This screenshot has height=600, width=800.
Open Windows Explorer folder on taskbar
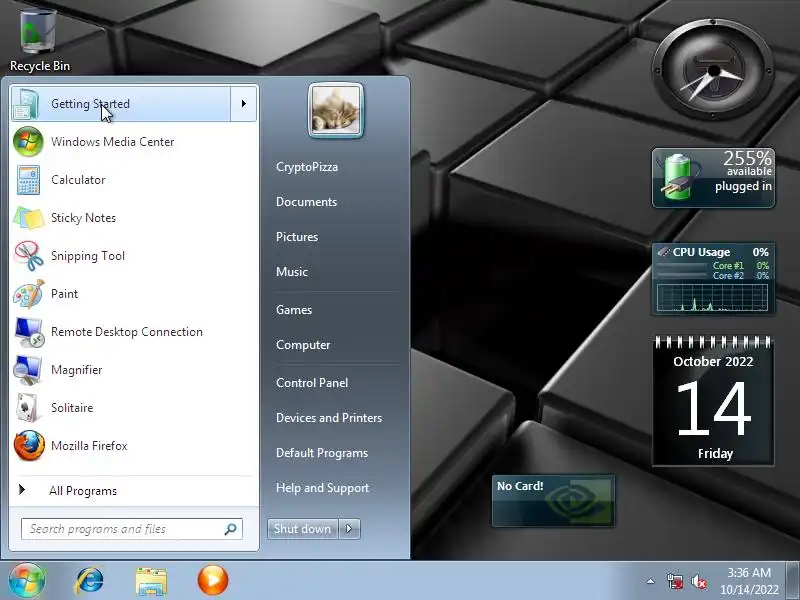151,581
